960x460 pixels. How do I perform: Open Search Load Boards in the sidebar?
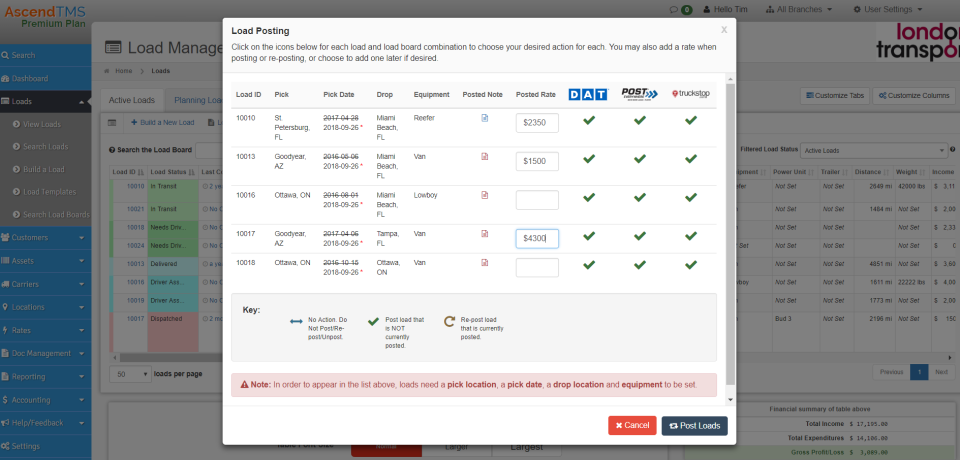pos(56,215)
